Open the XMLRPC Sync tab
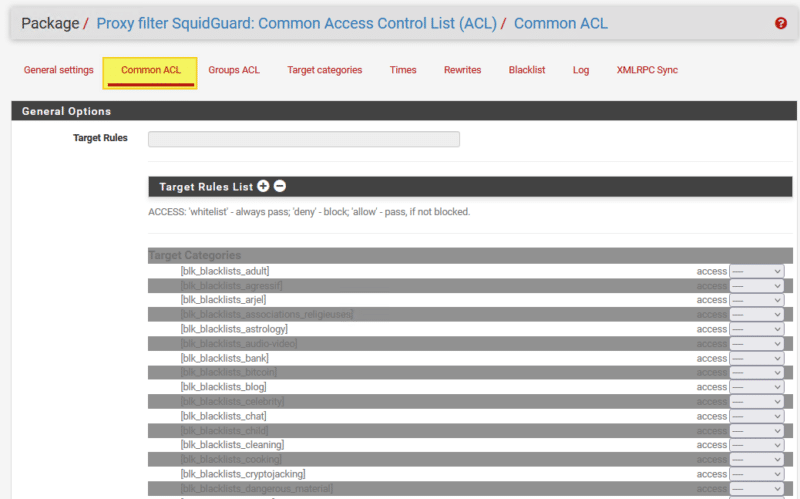The height and width of the screenshot is (499, 800). tap(647, 70)
